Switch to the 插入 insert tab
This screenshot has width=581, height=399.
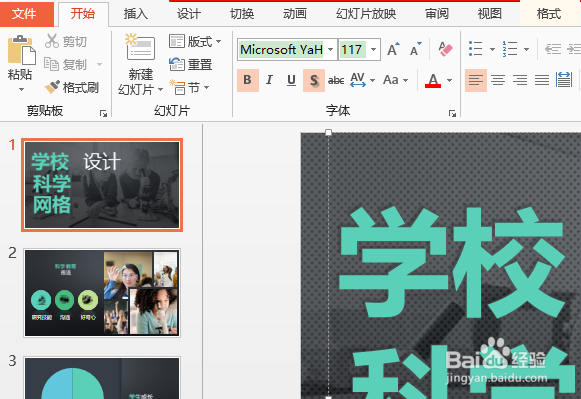coord(136,14)
